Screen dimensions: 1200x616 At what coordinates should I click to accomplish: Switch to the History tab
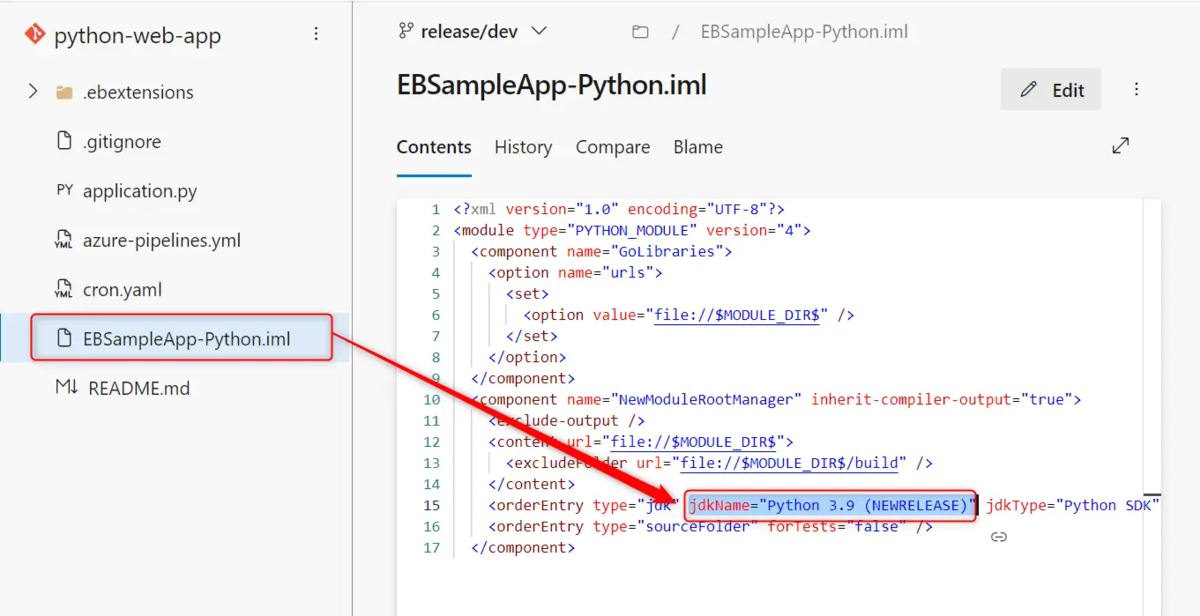tap(523, 147)
